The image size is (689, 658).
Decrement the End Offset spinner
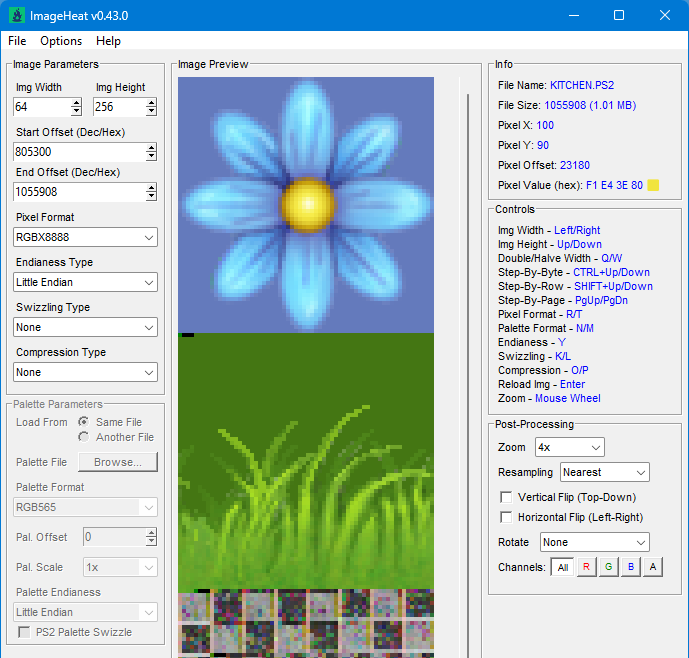pyautogui.click(x=152, y=196)
